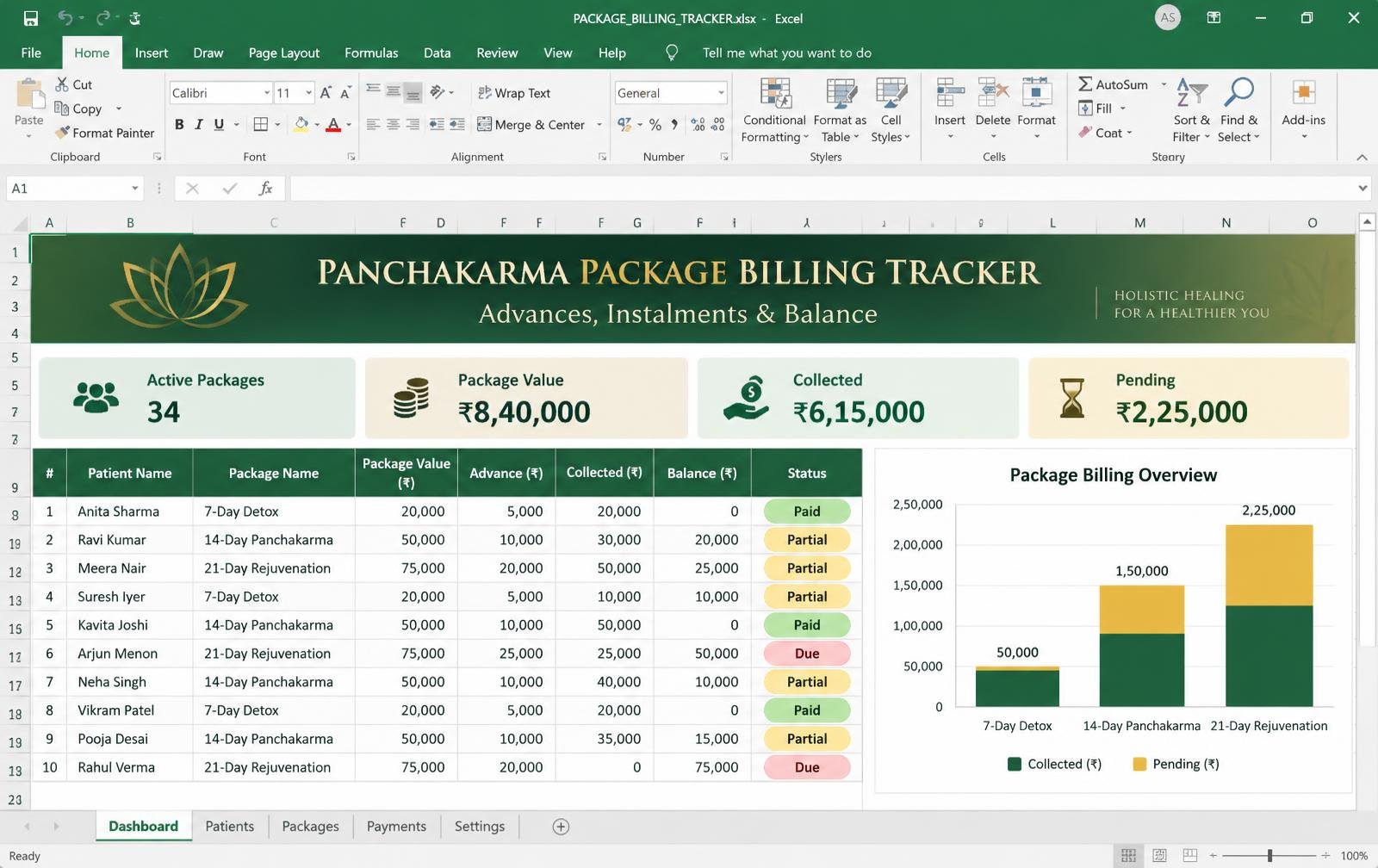
Task: Click inside the formula bar input
Action: click(x=823, y=188)
